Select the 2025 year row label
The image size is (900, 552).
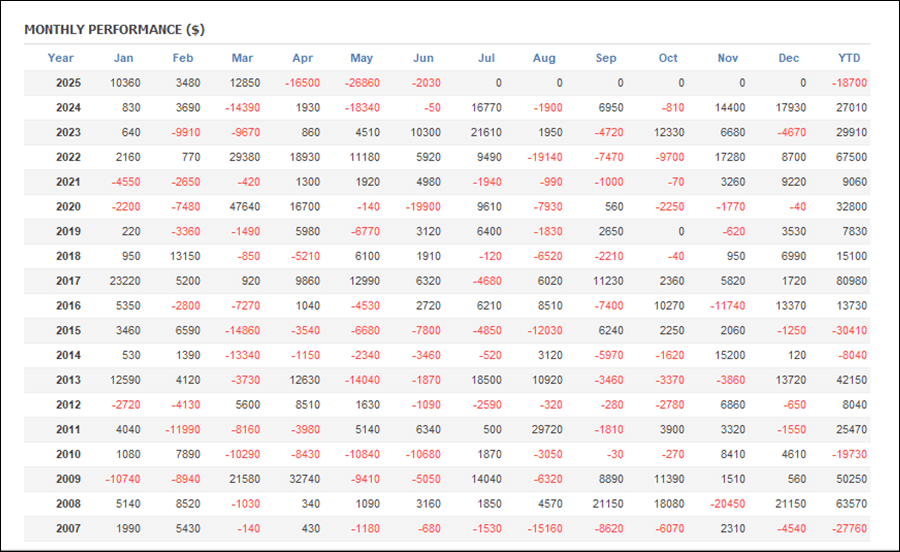click(x=68, y=83)
